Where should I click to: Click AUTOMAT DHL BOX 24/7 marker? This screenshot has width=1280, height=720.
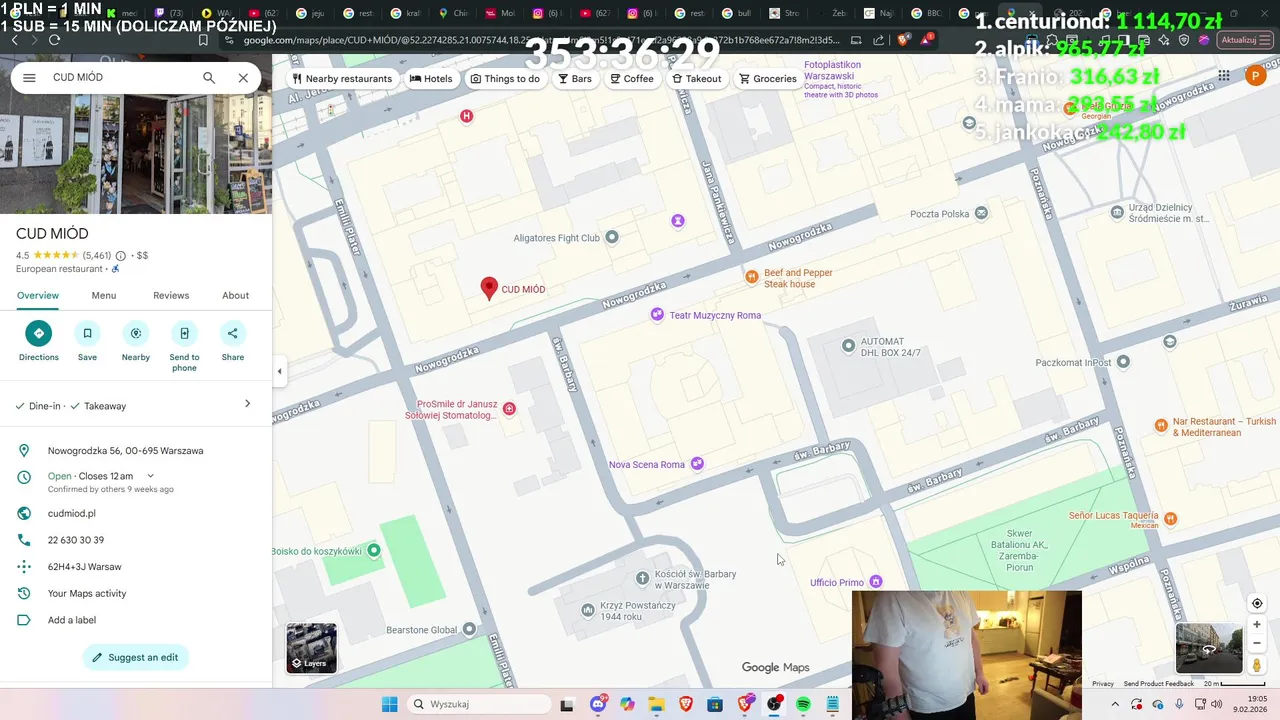click(848, 346)
